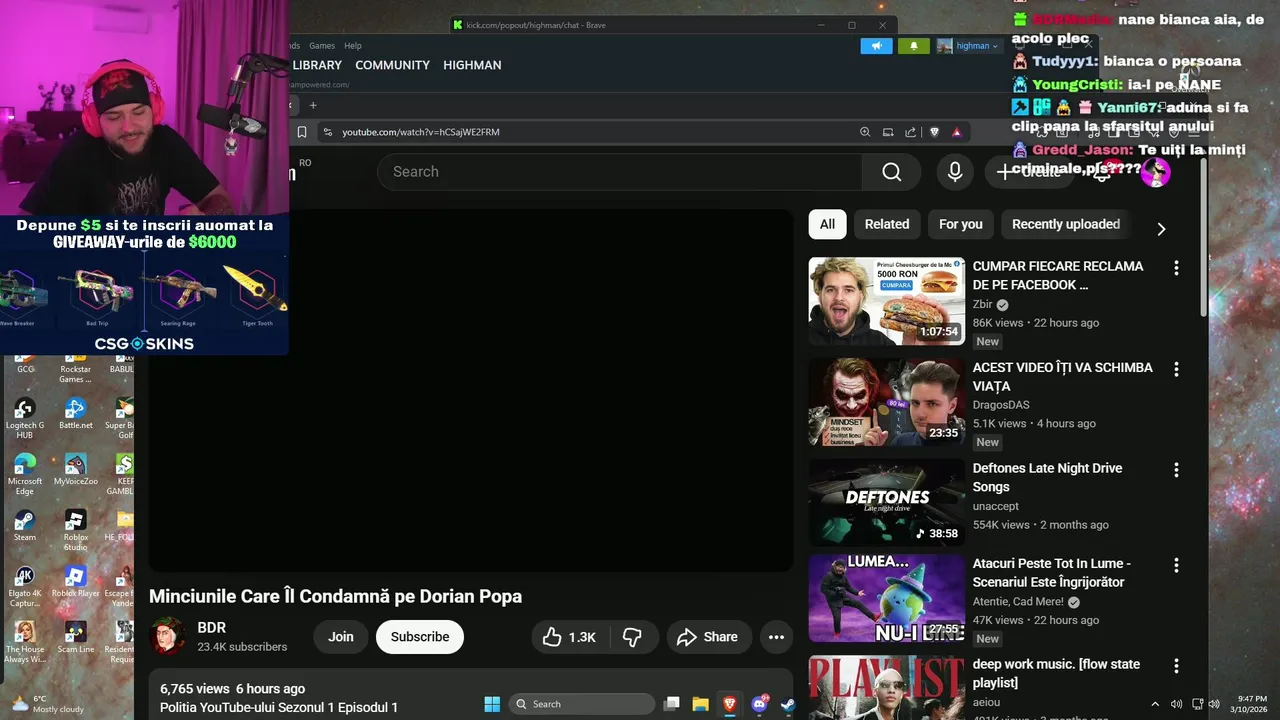This screenshot has width=1280, height=720.
Task: Share the Dorian Popa video
Action: coord(707,637)
